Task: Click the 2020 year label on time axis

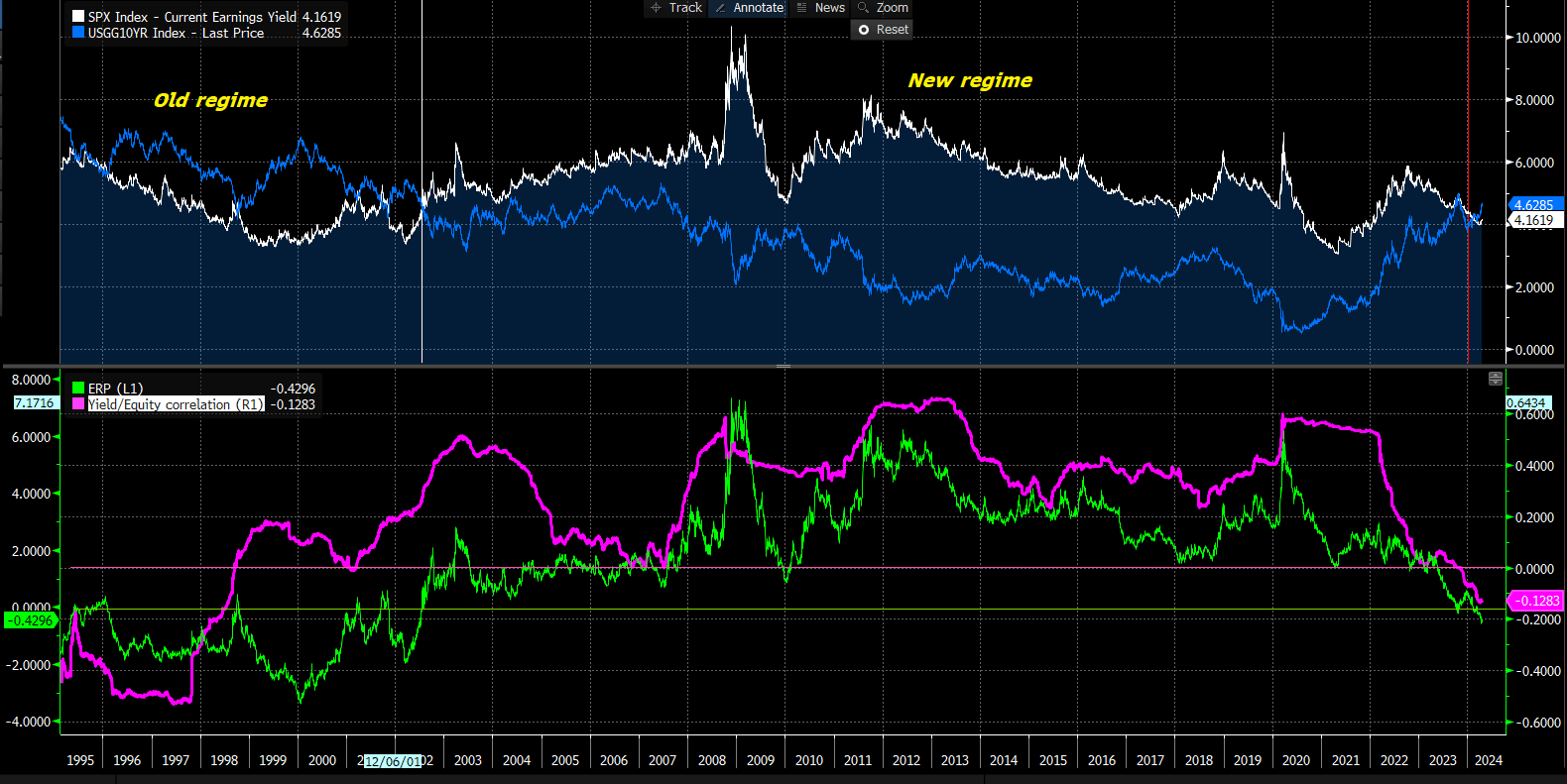Action: [x=1296, y=760]
